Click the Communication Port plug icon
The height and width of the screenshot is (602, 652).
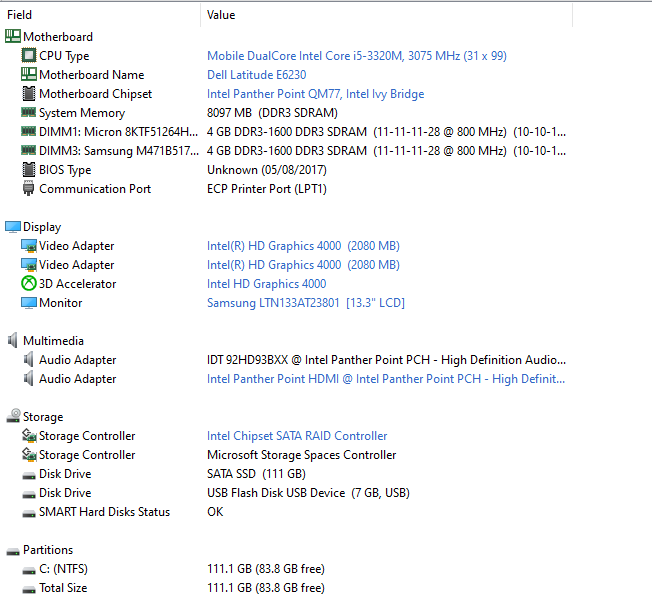pyautogui.click(x=28, y=188)
